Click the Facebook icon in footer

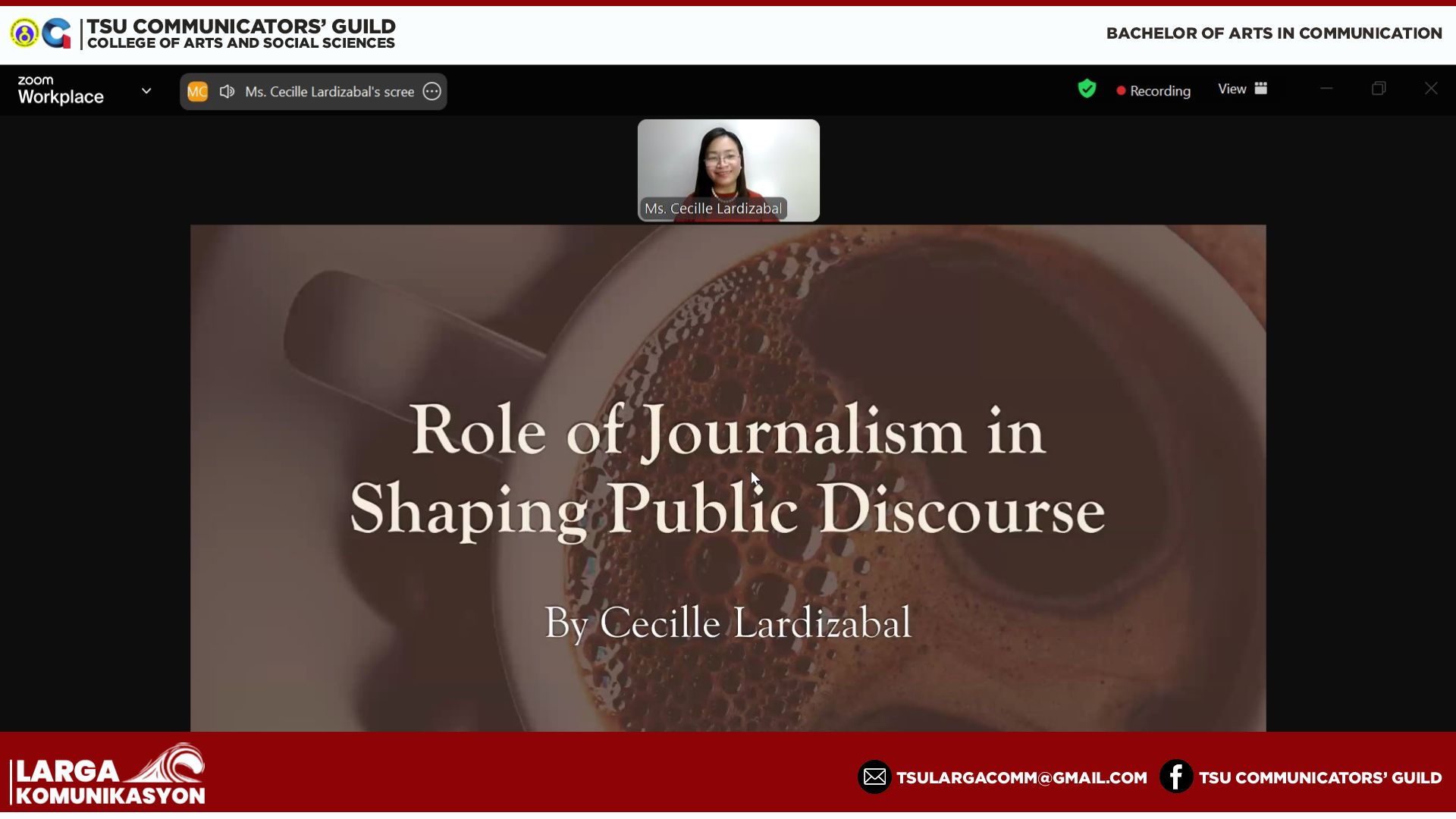pyautogui.click(x=1175, y=777)
